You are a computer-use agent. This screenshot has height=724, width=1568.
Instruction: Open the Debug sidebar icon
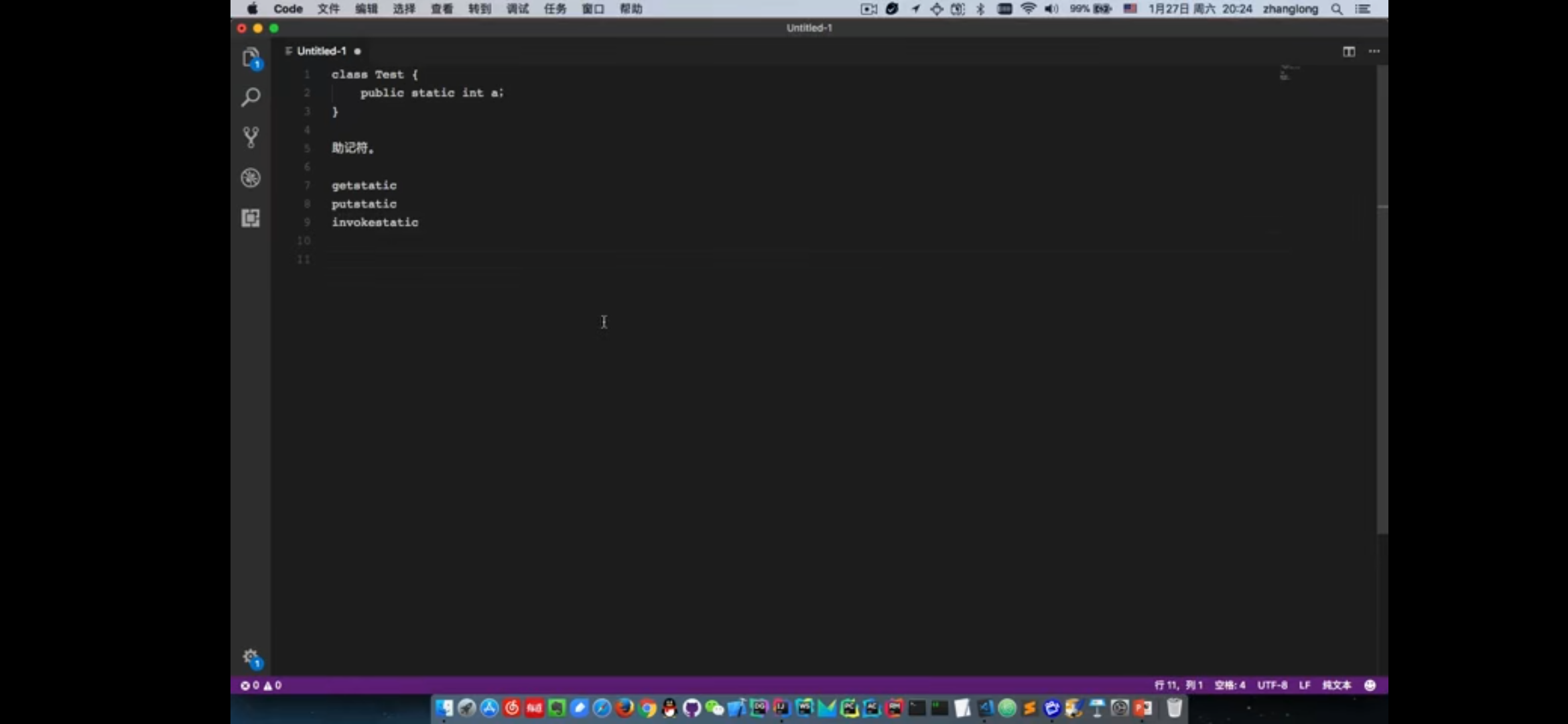pyautogui.click(x=251, y=178)
